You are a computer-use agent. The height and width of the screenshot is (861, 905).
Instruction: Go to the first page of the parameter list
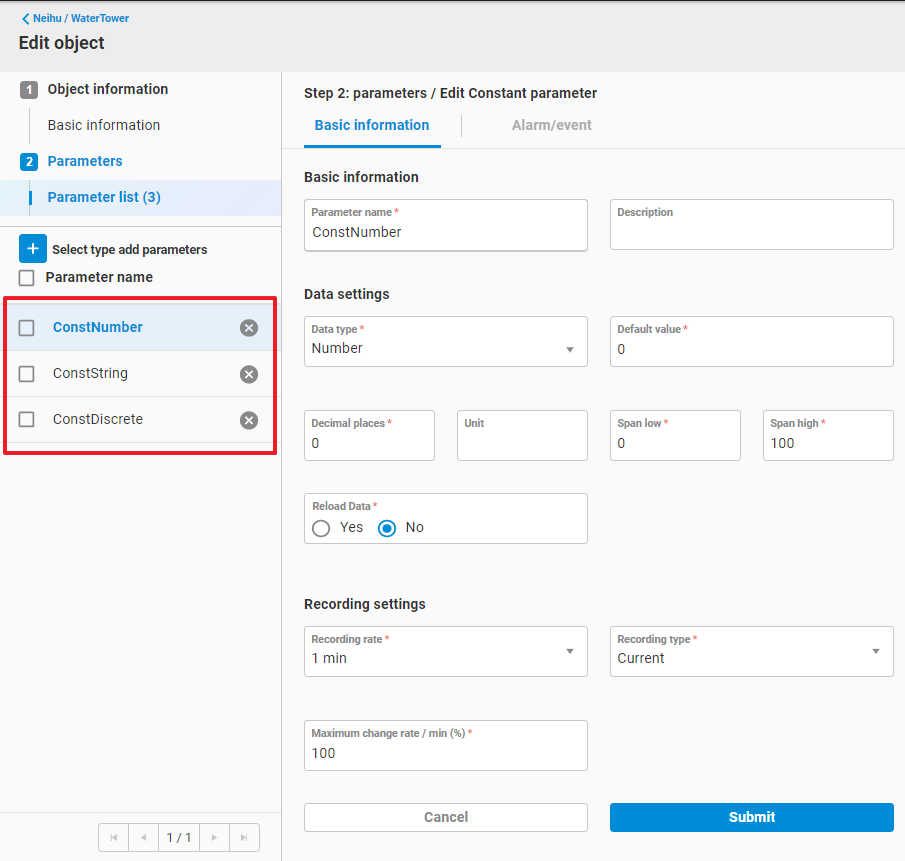coord(113,837)
